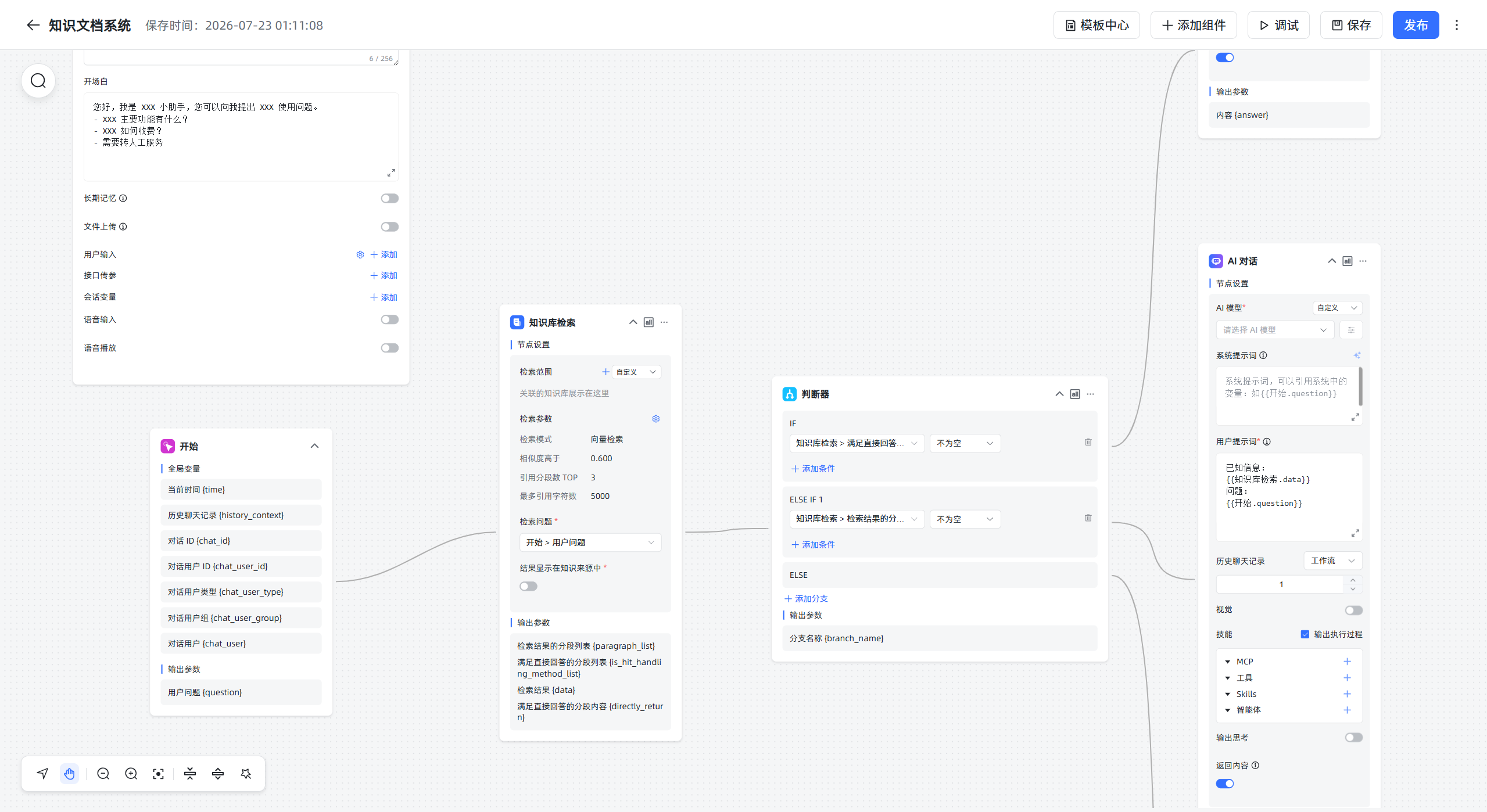Add a knowledge base with the 检索范围 plus

pyautogui.click(x=605, y=372)
